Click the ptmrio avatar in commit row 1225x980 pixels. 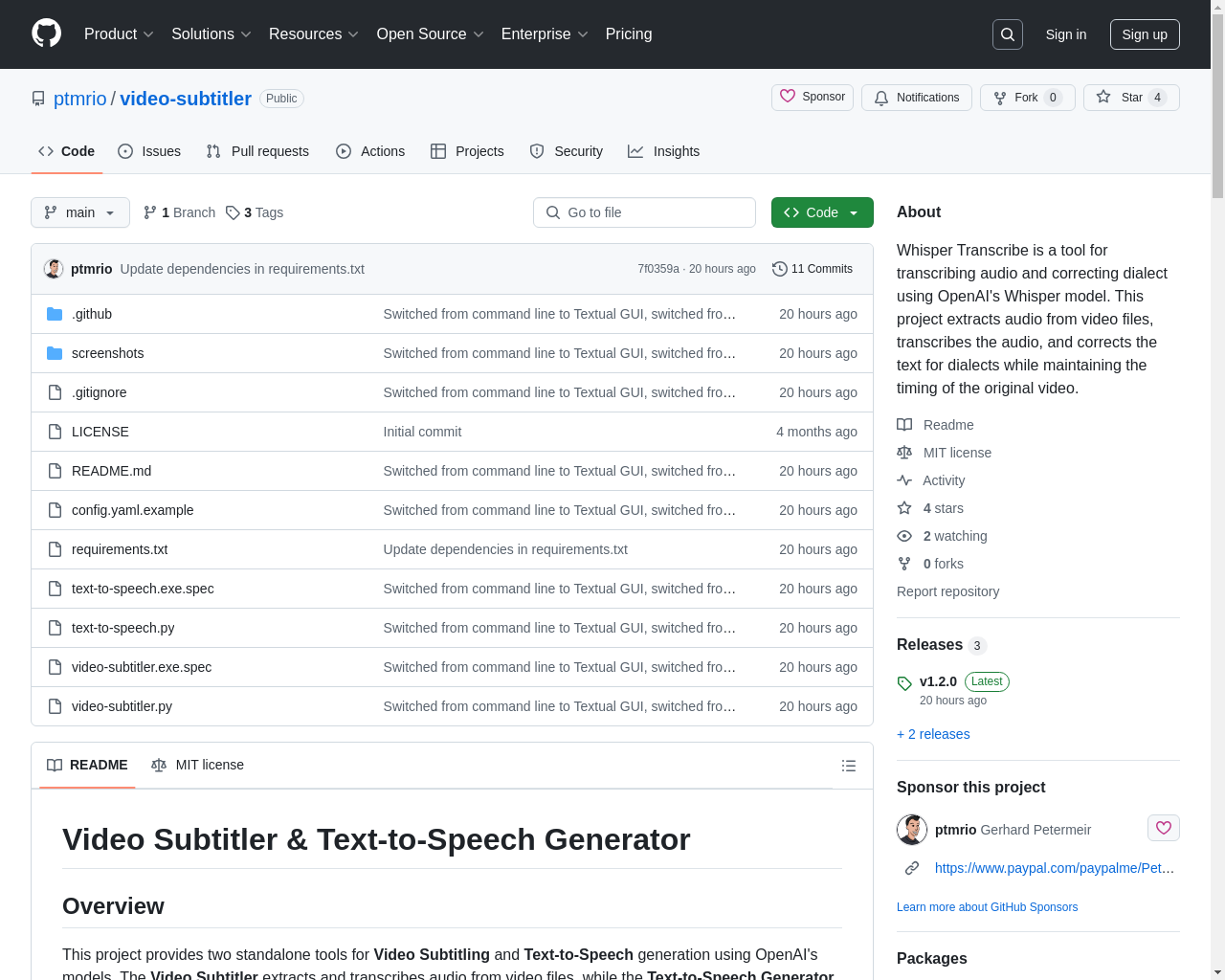[x=54, y=269]
